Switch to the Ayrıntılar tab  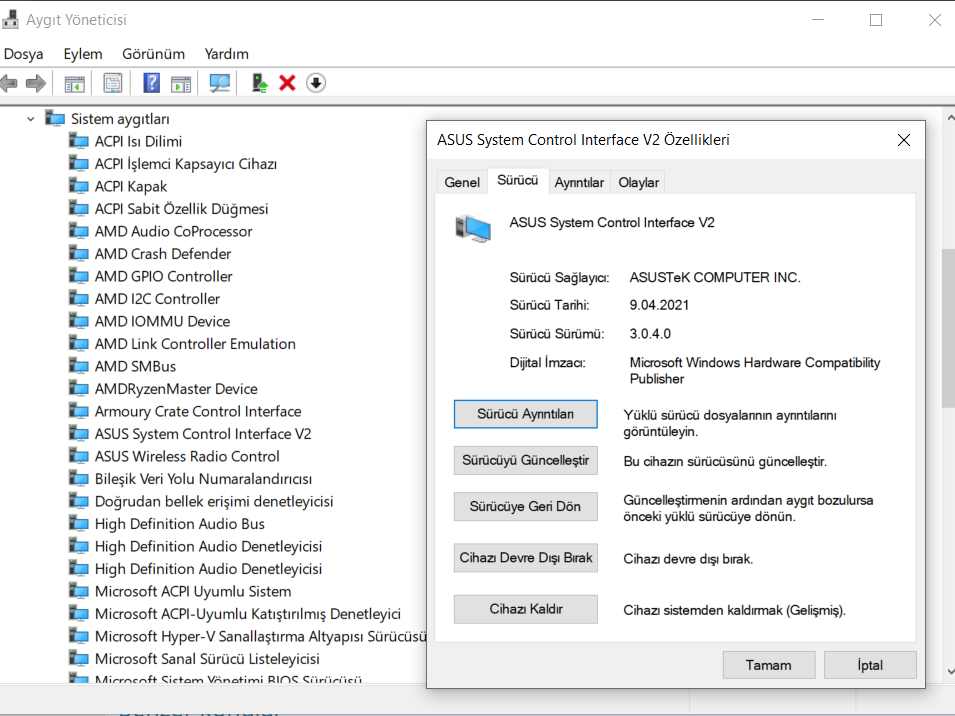pos(579,182)
